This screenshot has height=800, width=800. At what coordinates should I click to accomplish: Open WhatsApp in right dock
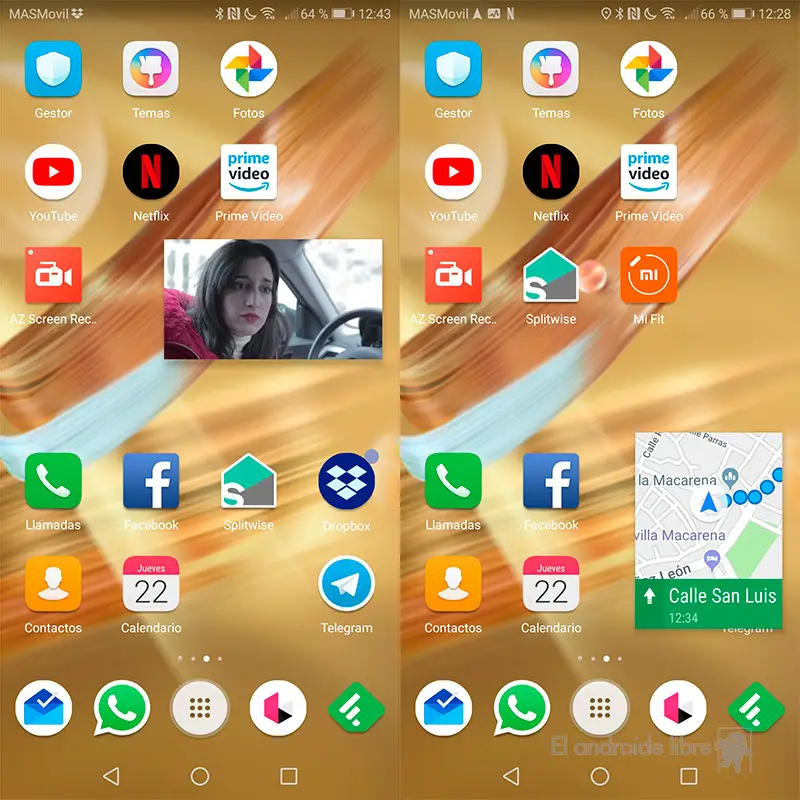pyautogui.click(x=521, y=708)
